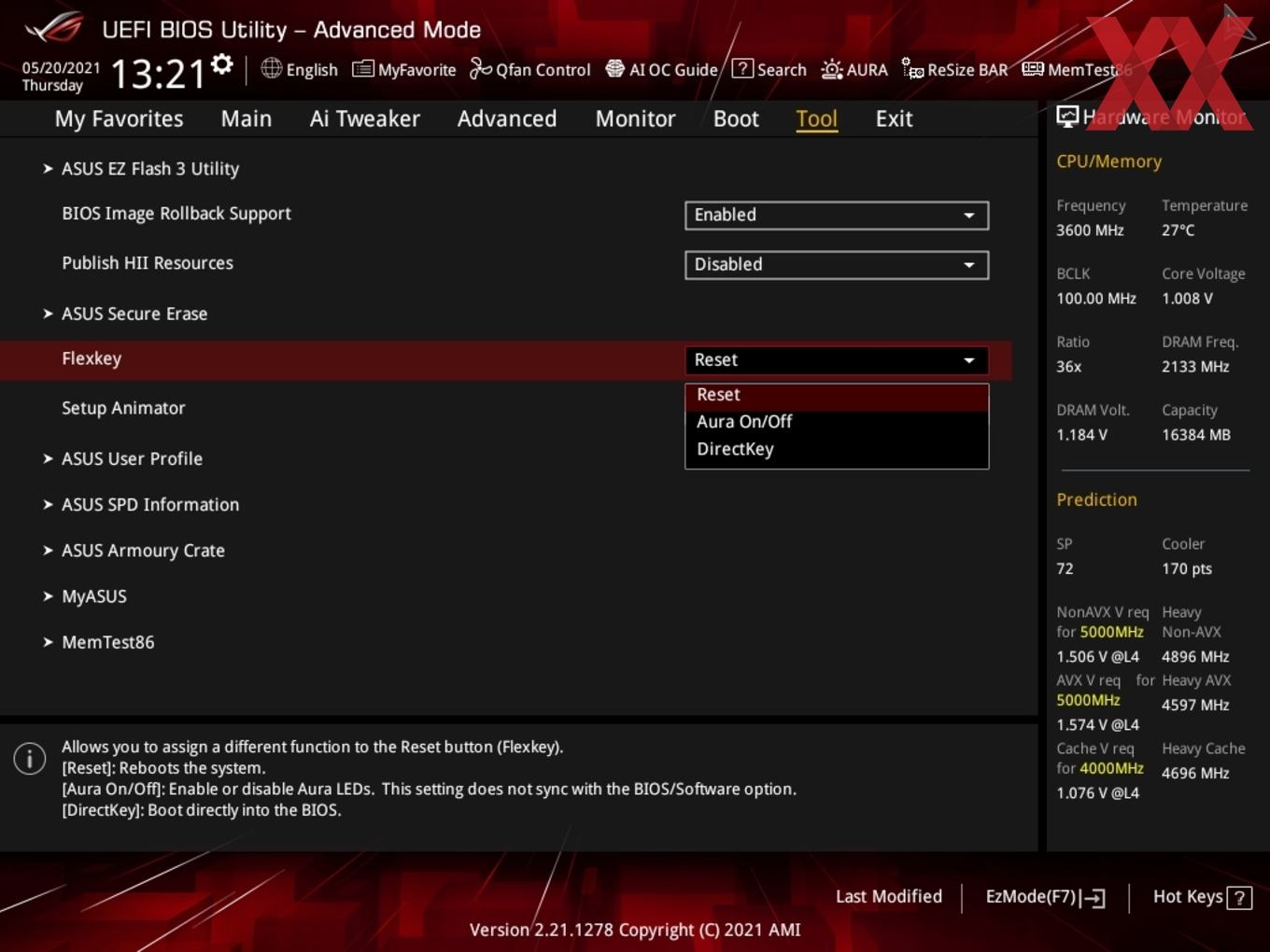Switch to My Favorites tab
Image resolution: width=1270 pixels, height=952 pixels.
pyautogui.click(x=119, y=119)
